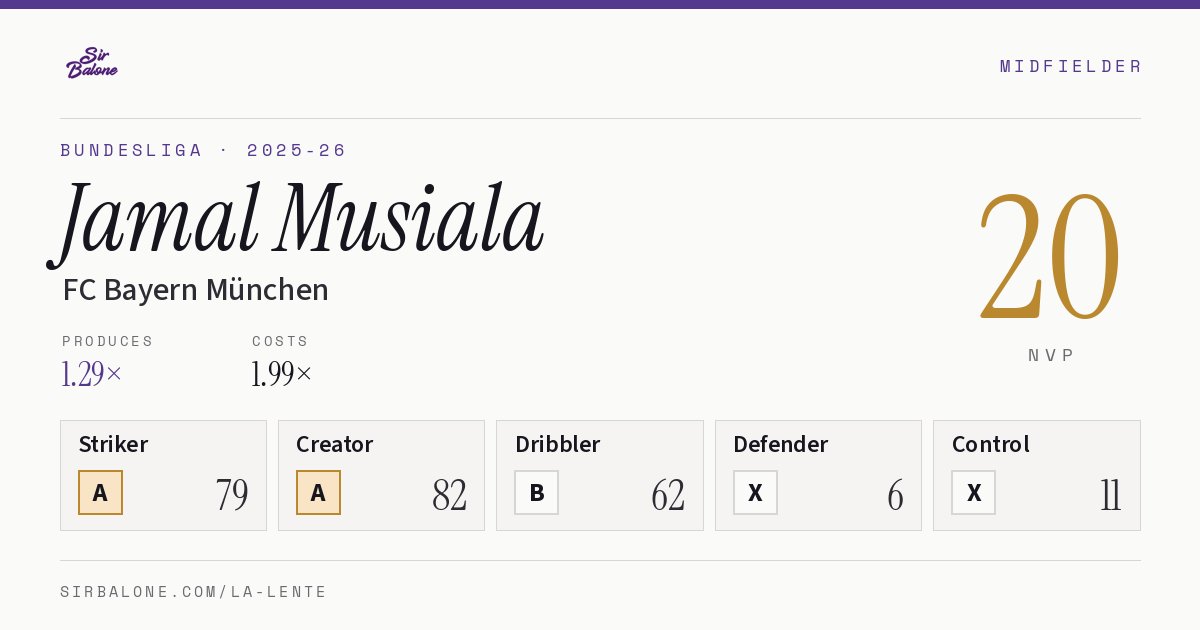1200x630 pixels.
Task: Click FC Bayern München team name
Action: (195, 290)
